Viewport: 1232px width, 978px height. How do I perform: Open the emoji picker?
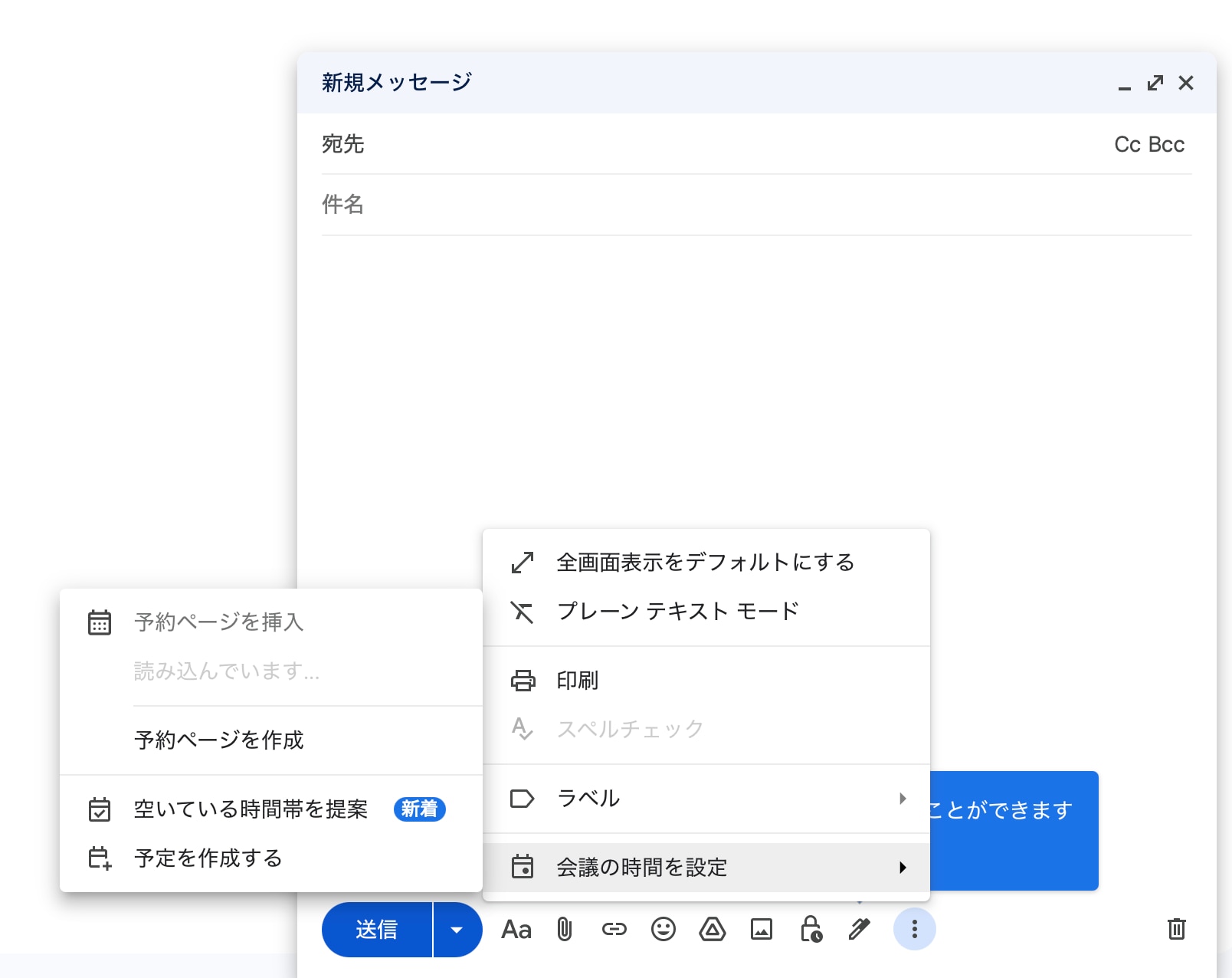[664, 930]
